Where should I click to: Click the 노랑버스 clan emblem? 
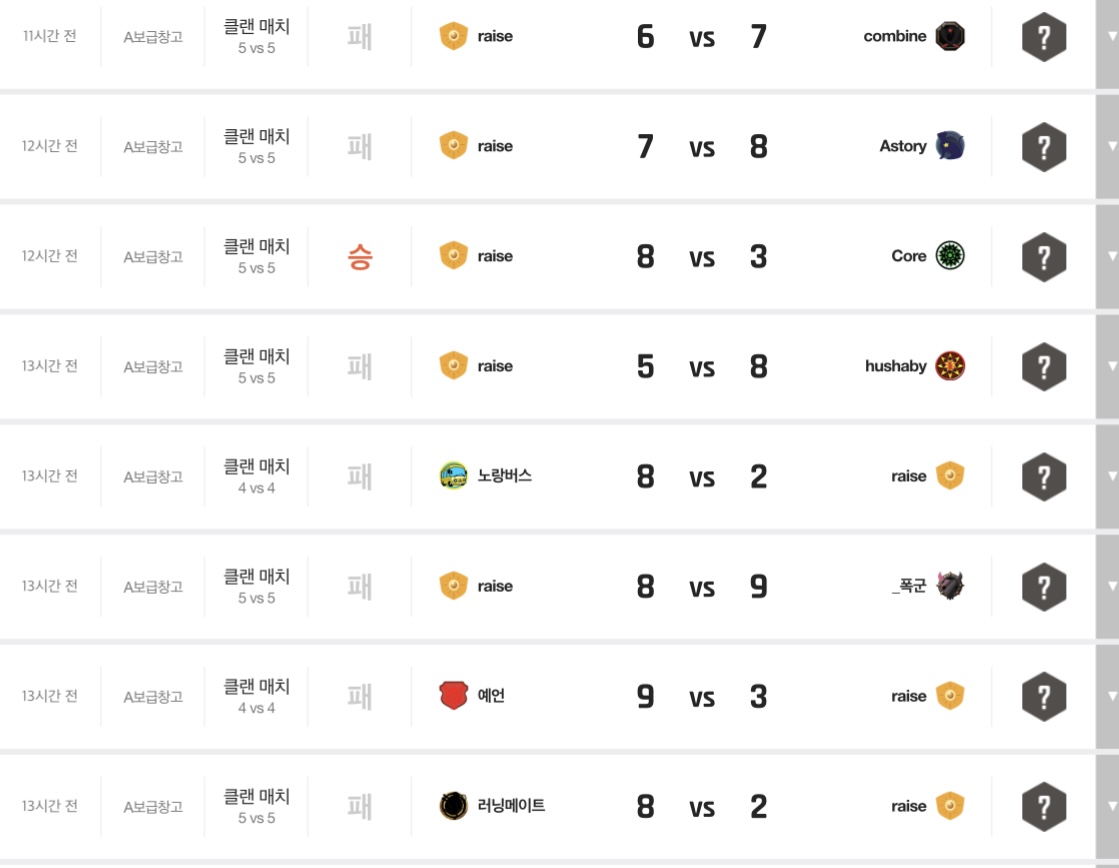[x=454, y=476]
